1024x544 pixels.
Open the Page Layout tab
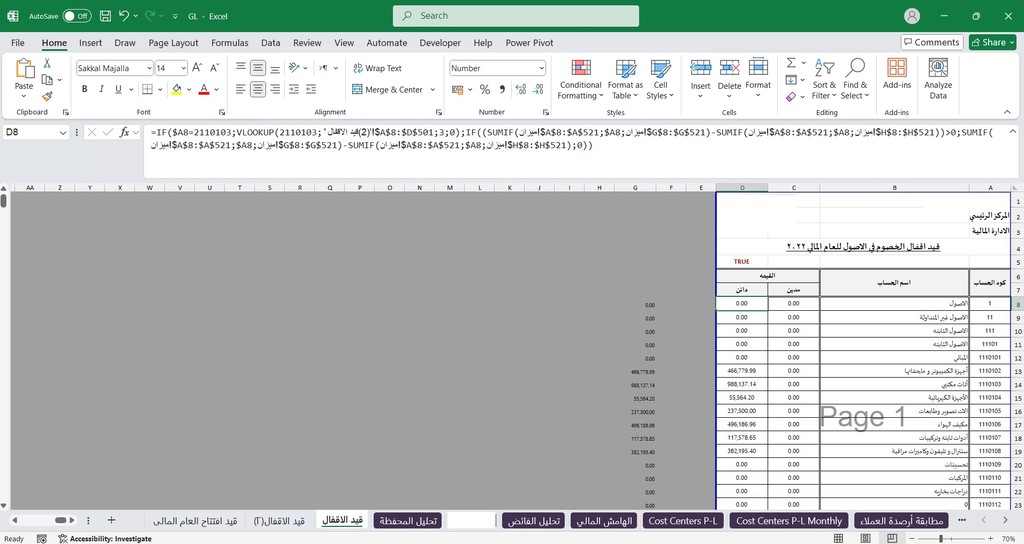173,42
